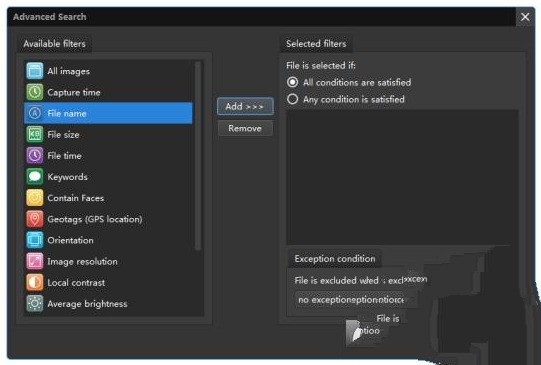This screenshot has height=365, width=541.
Task: Select Any condition is satisfied option
Action: pyautogui.click(x=292, y=99)
